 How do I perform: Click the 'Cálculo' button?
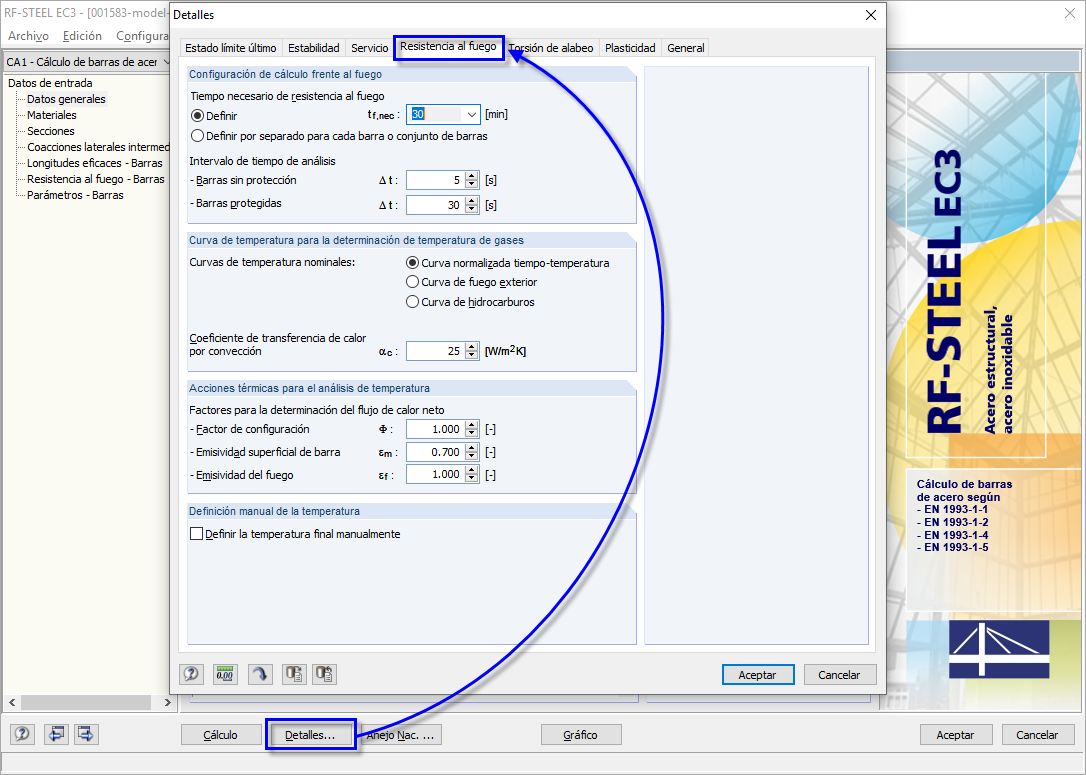pos(220,735)
